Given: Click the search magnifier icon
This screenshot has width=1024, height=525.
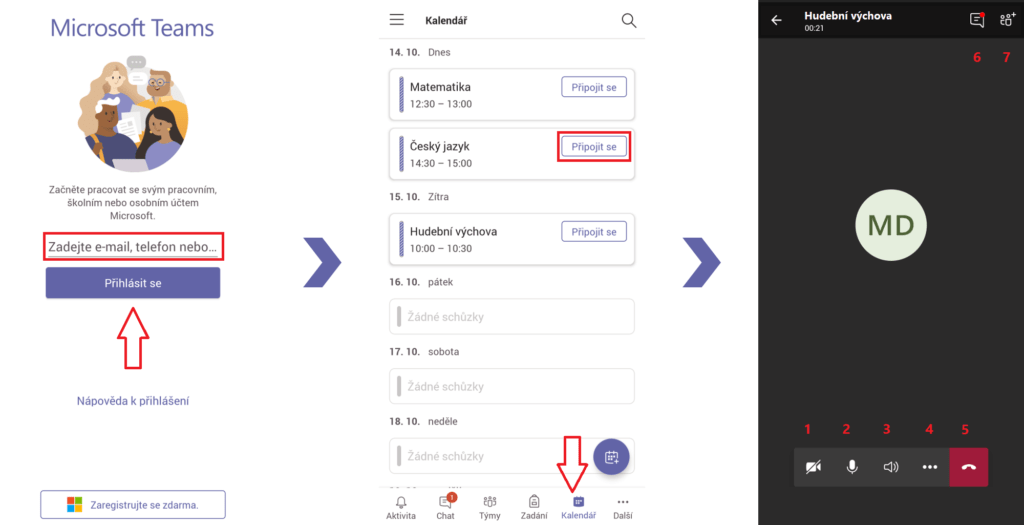Looking at the screenshot, I should [x=628, y=20].
